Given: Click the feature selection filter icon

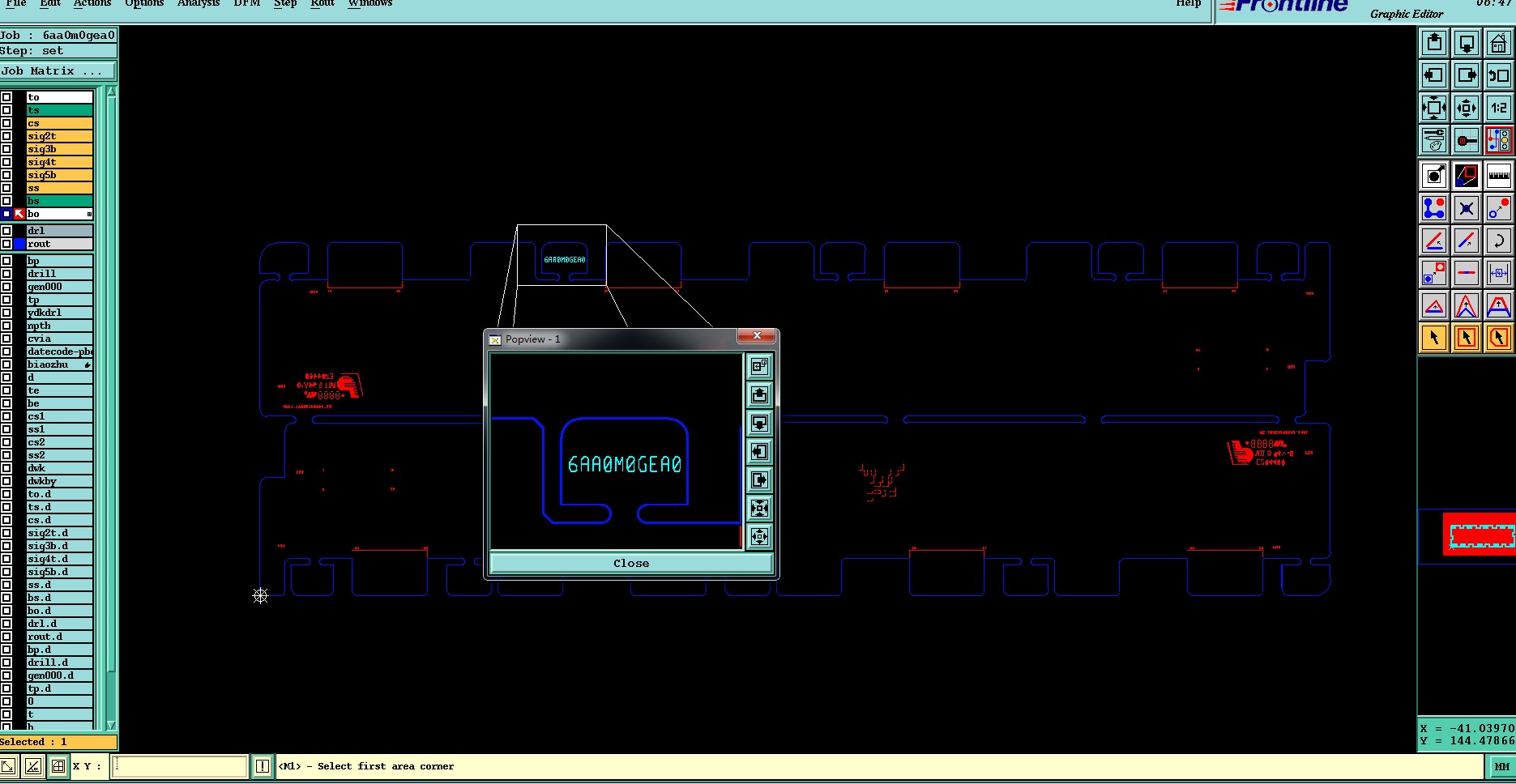Looking at the screenshot, I should coord(1434,176).
